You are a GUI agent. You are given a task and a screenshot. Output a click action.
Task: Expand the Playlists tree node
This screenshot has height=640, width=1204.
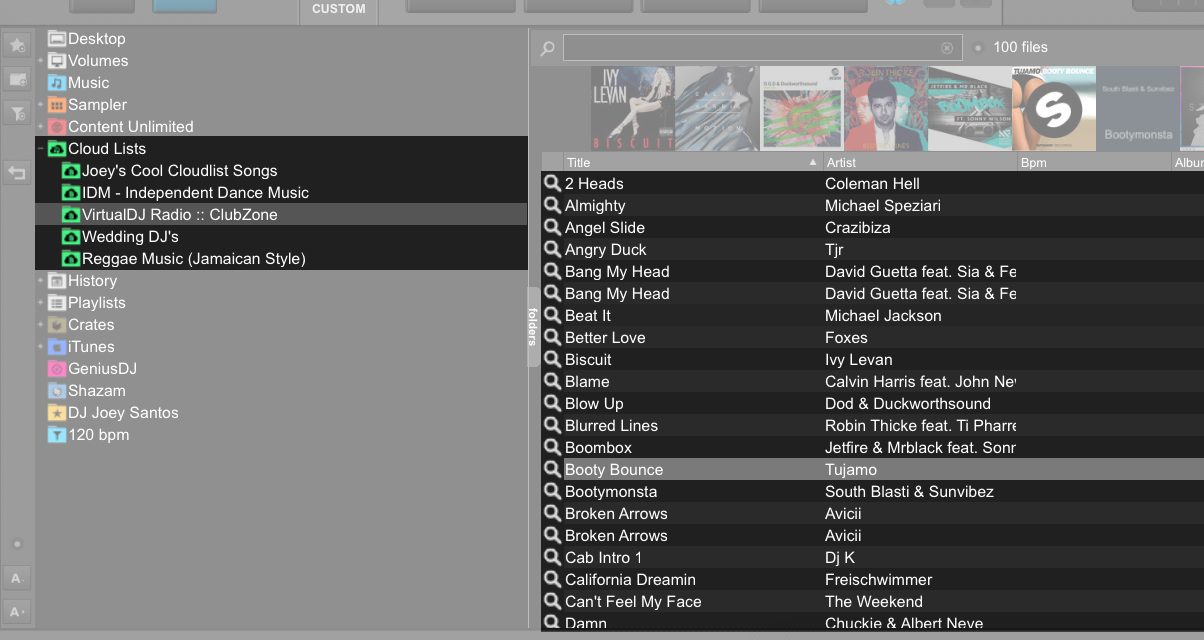click(x=41, y=303)
